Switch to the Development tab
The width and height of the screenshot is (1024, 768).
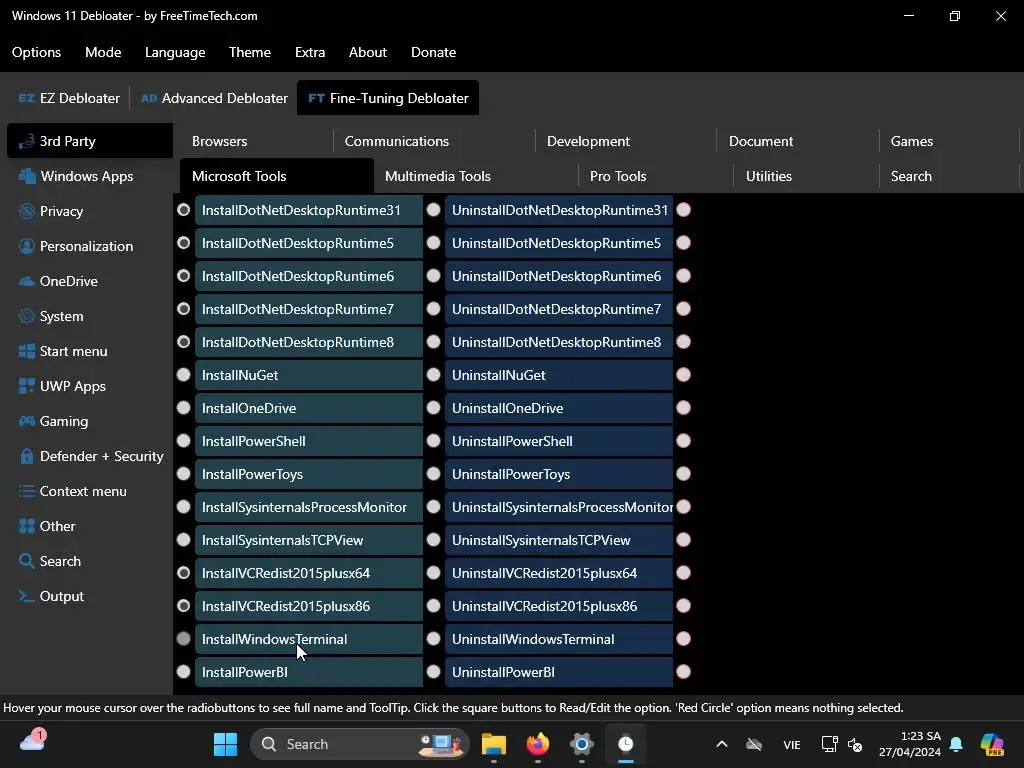[x=626, y=141]
